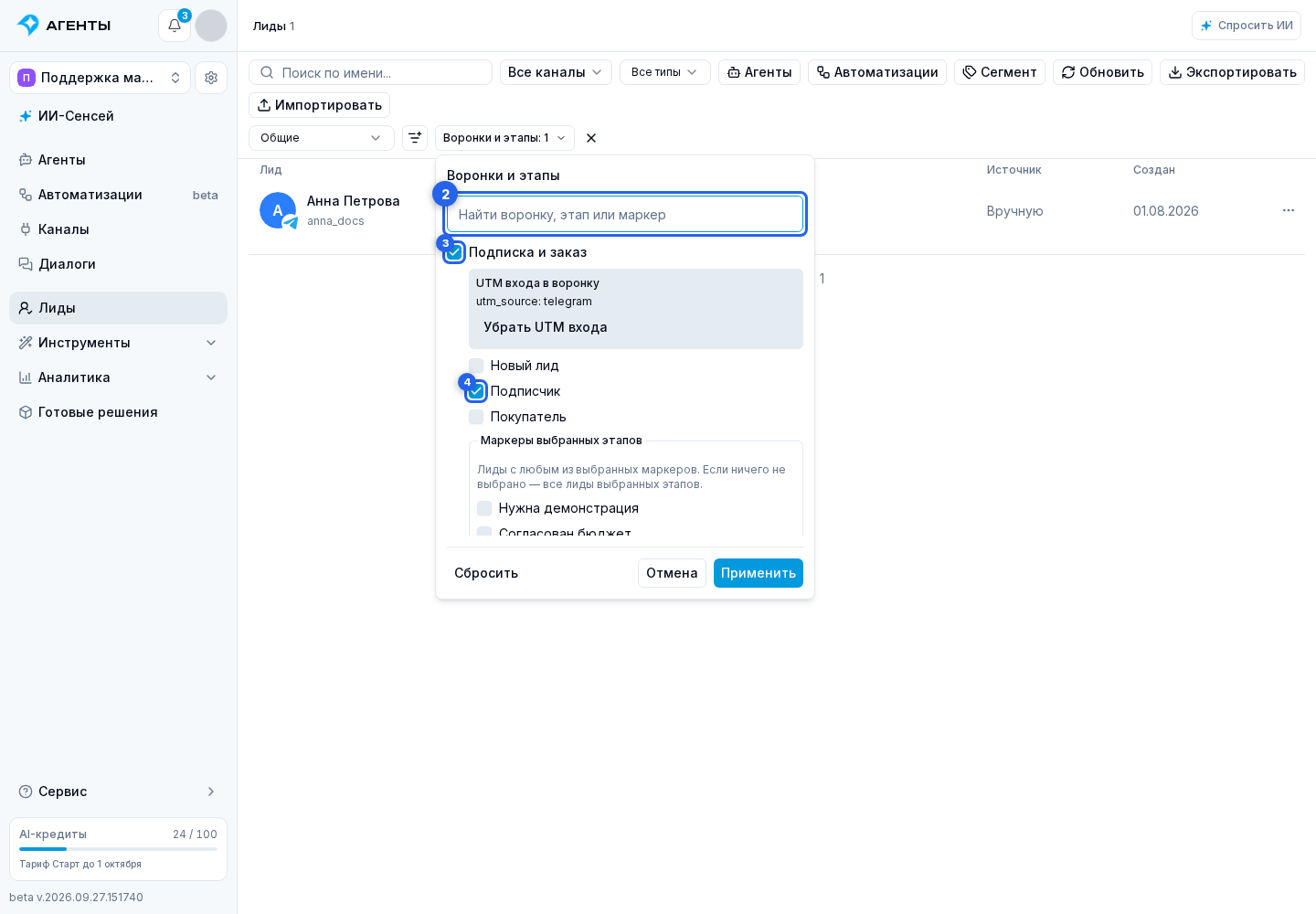Check the Покупатель stage
This screenshot has height=914, width=1316.
pyautogui.click(x=476, y=417)
